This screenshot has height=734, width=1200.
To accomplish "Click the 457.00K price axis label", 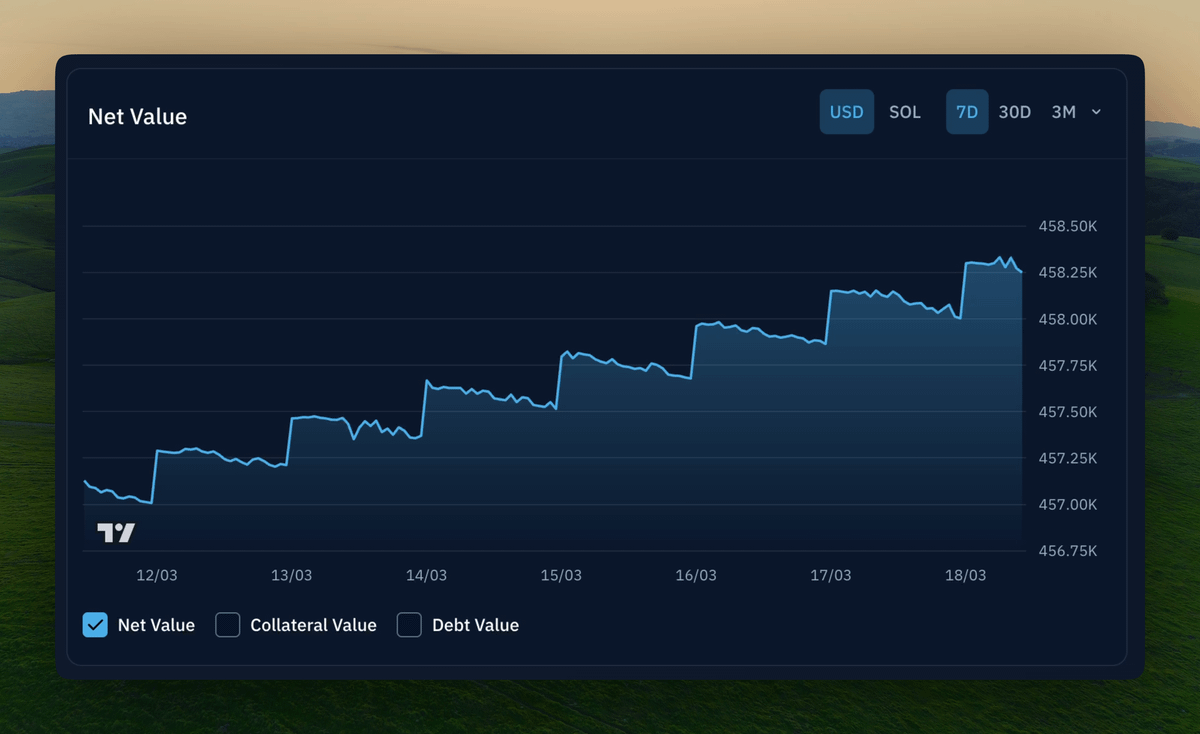I will click(1068, 504).
